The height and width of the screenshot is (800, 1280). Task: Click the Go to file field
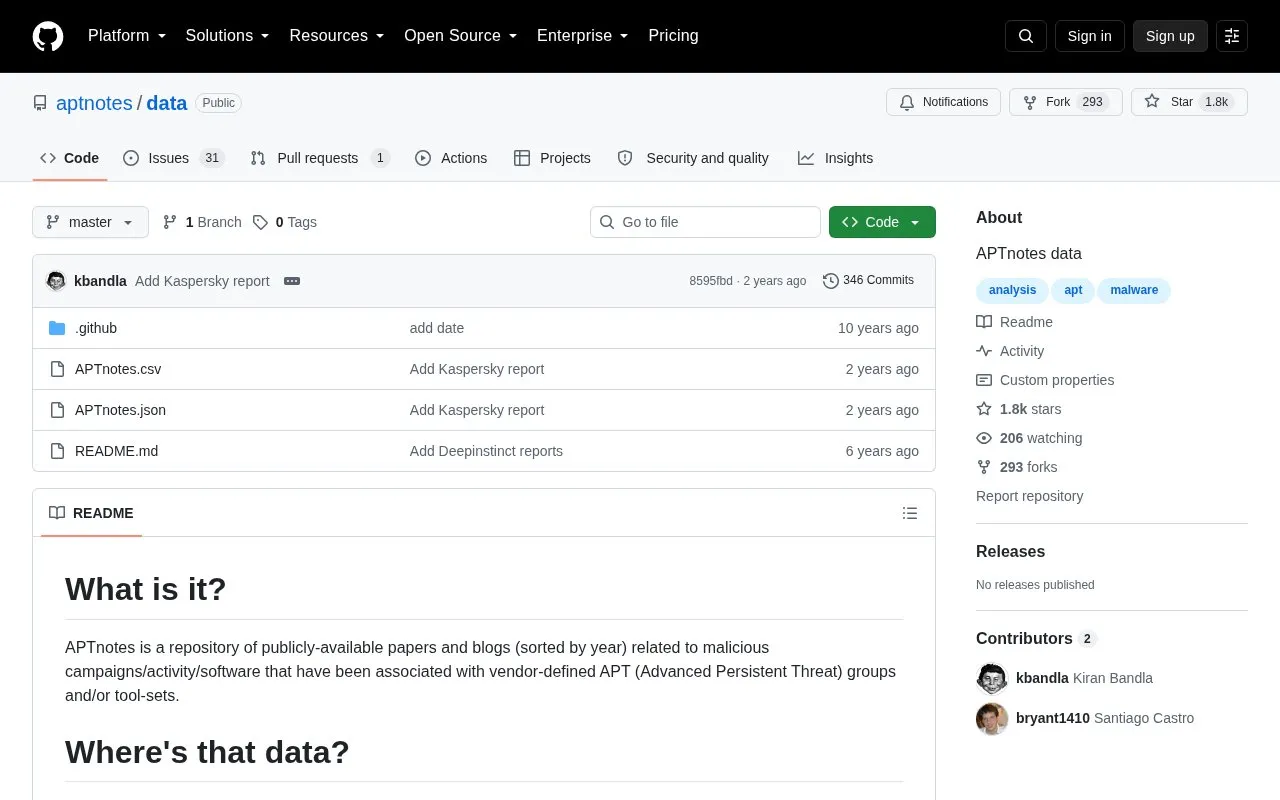pyautogui.click(x=705, y=222)
